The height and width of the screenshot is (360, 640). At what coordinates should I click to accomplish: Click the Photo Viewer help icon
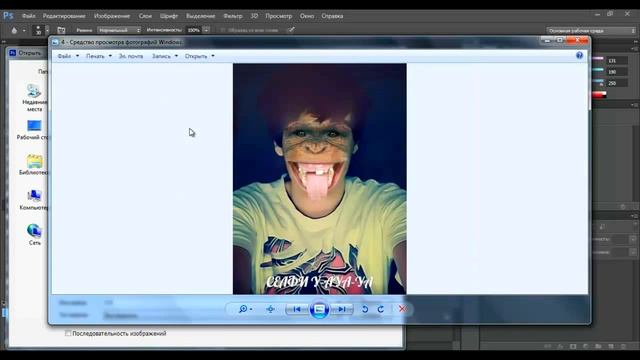pos(579,56)
